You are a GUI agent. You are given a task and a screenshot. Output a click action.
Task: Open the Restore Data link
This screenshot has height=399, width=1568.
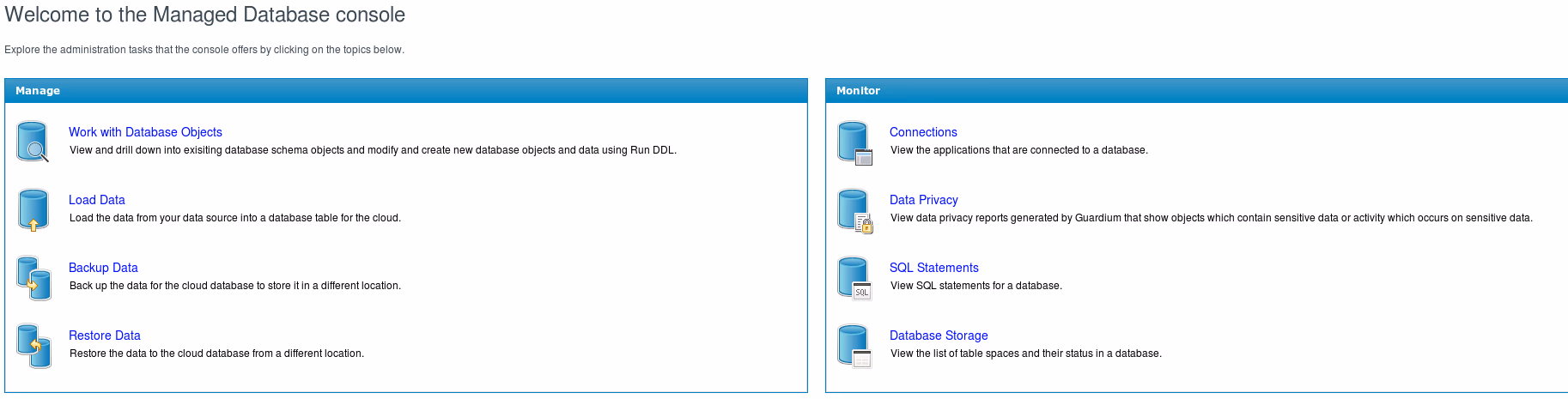coord(105,336)
